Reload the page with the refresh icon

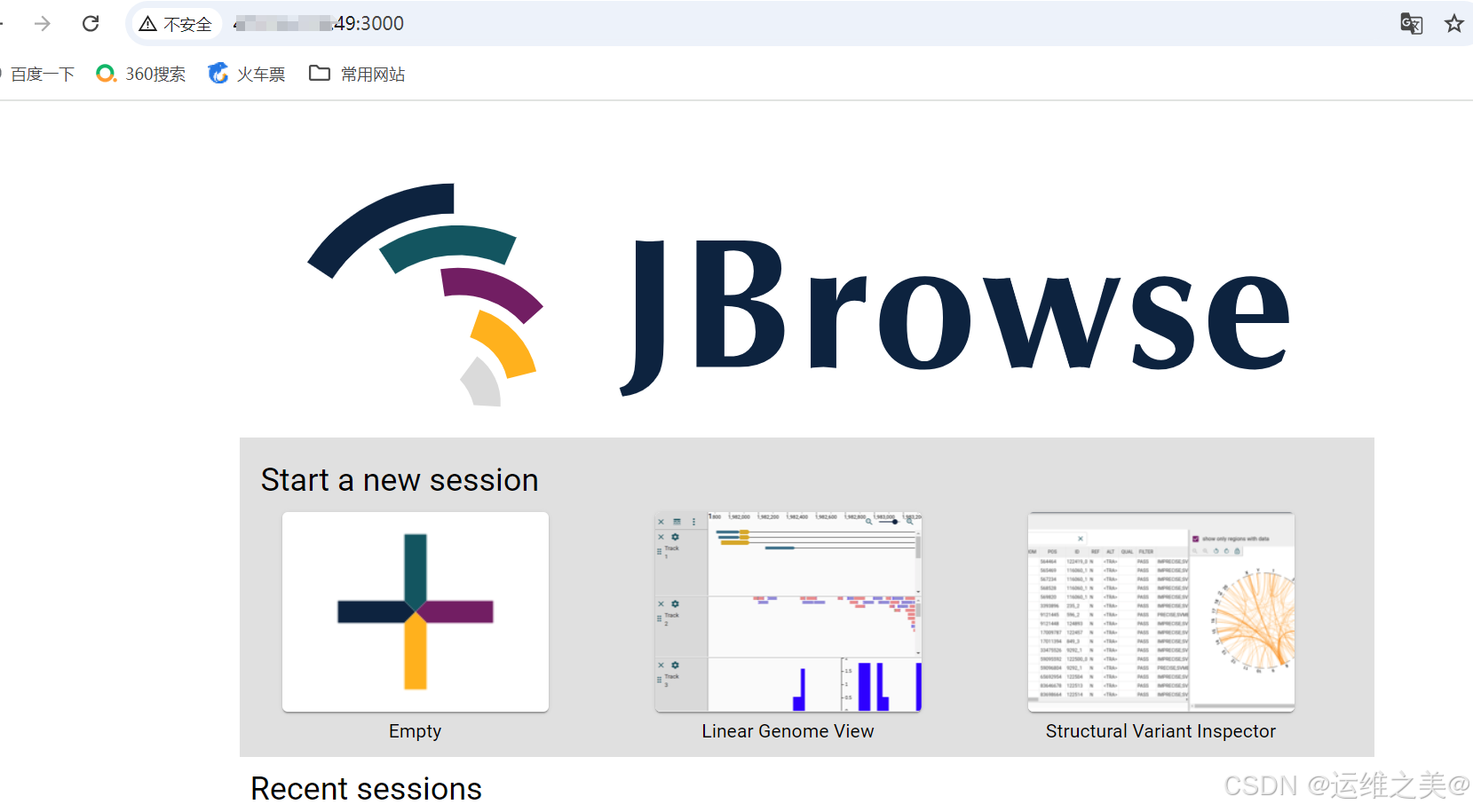(91, 24)
